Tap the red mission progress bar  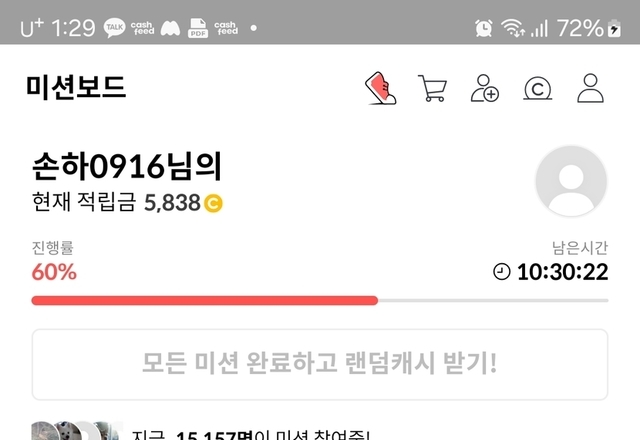[204, 301]
